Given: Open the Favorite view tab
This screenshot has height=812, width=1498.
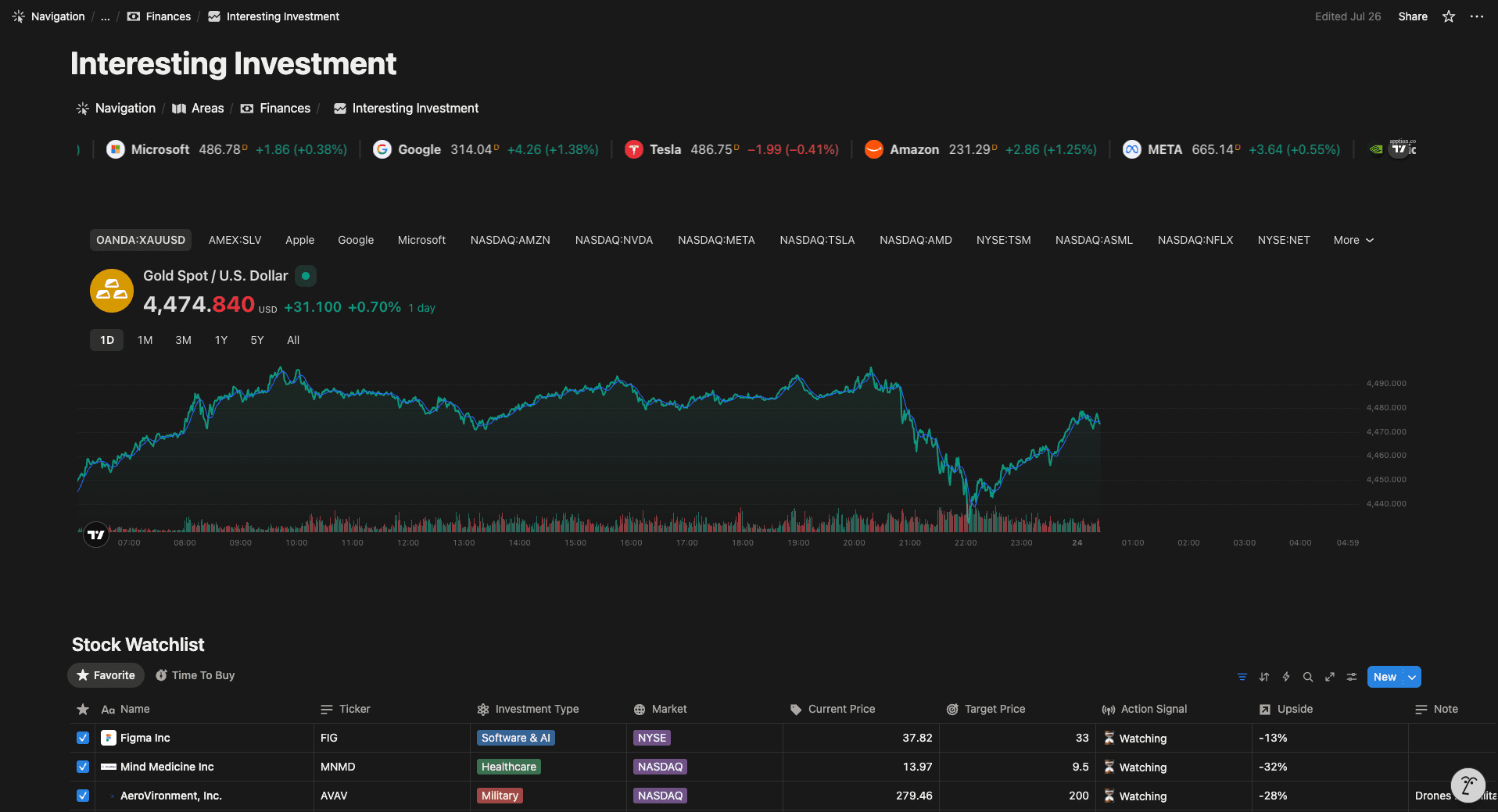Looking at the screenshot, I should coord(106,675).
